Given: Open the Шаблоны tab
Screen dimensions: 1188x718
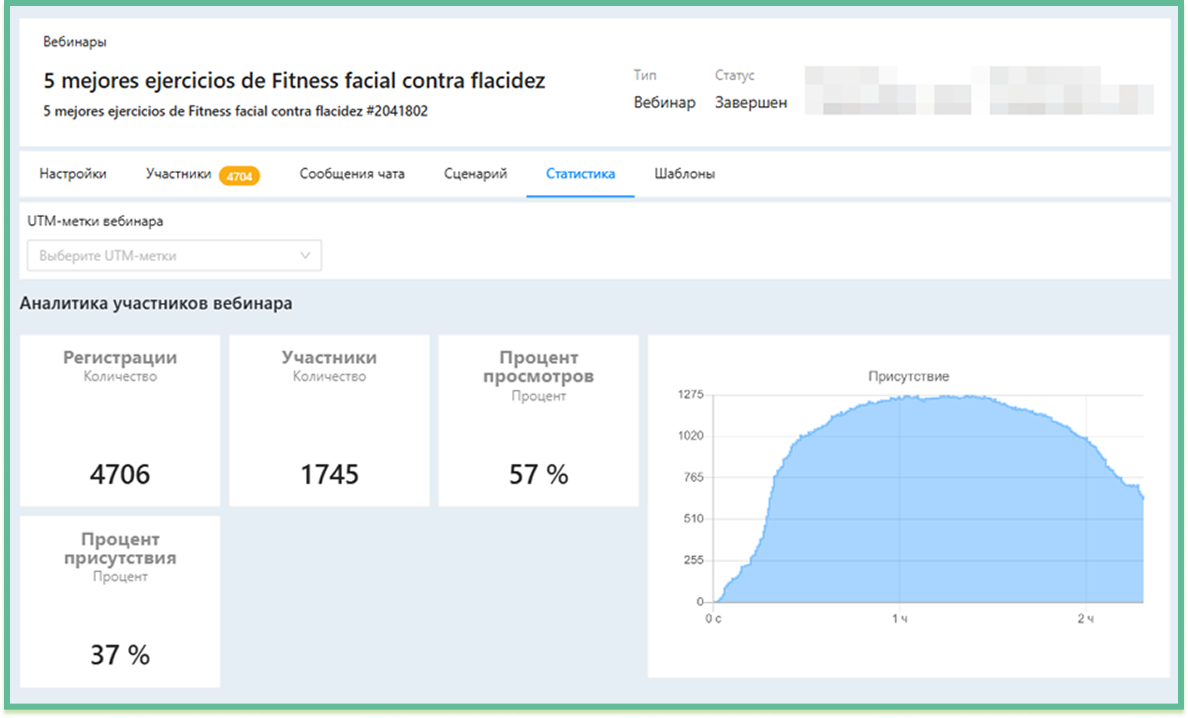Looking at the screenshot, I should point(684,174).
